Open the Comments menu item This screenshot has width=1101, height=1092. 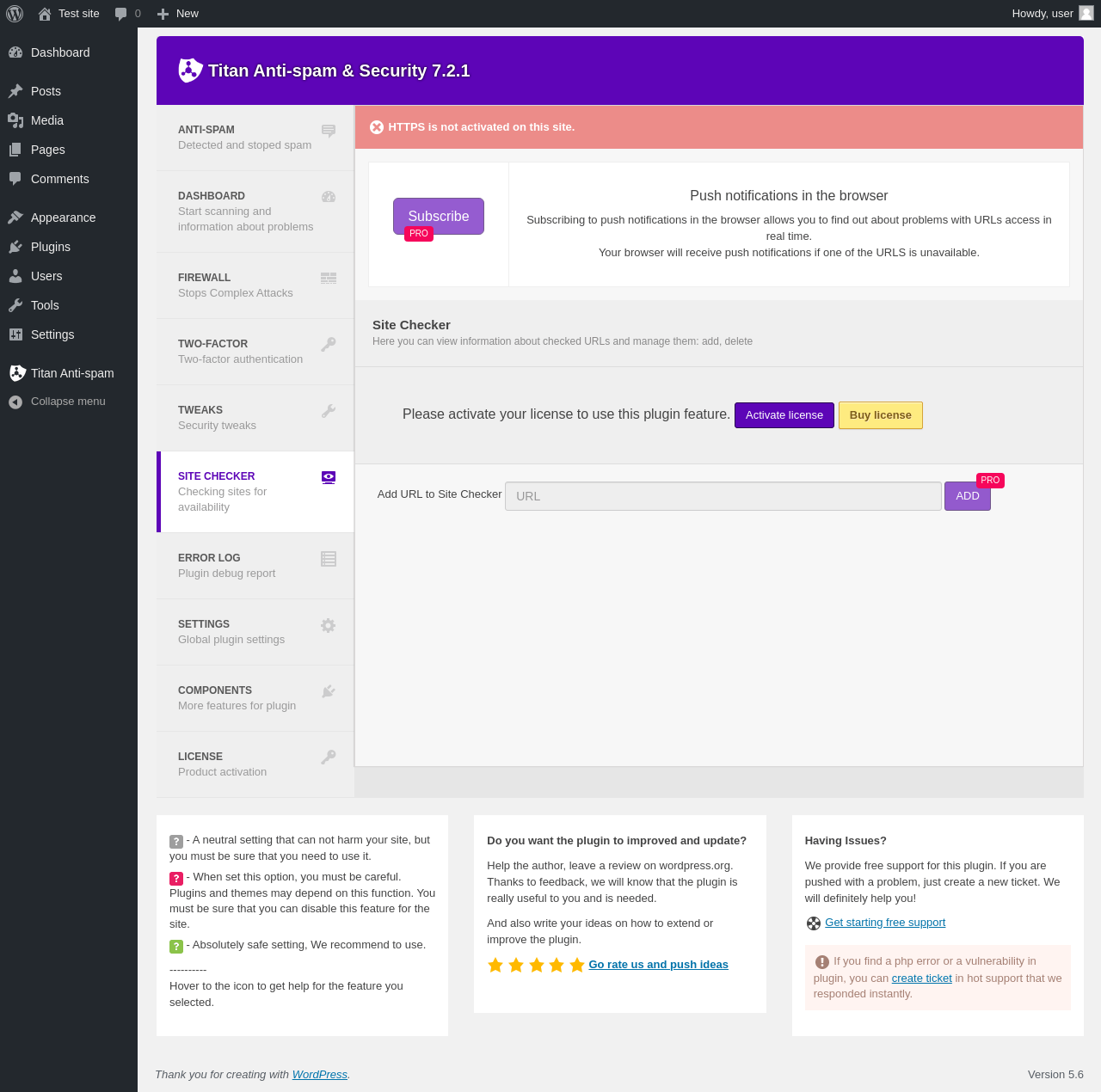[x=69, y=179]
